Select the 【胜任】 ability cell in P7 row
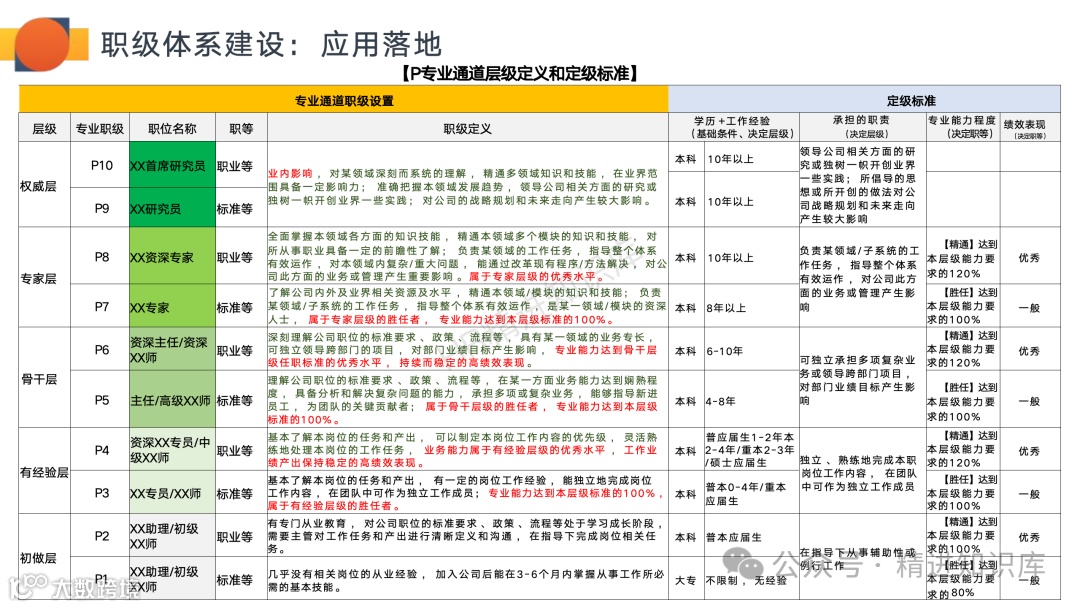1080x608 pixels. pos(963,306)
